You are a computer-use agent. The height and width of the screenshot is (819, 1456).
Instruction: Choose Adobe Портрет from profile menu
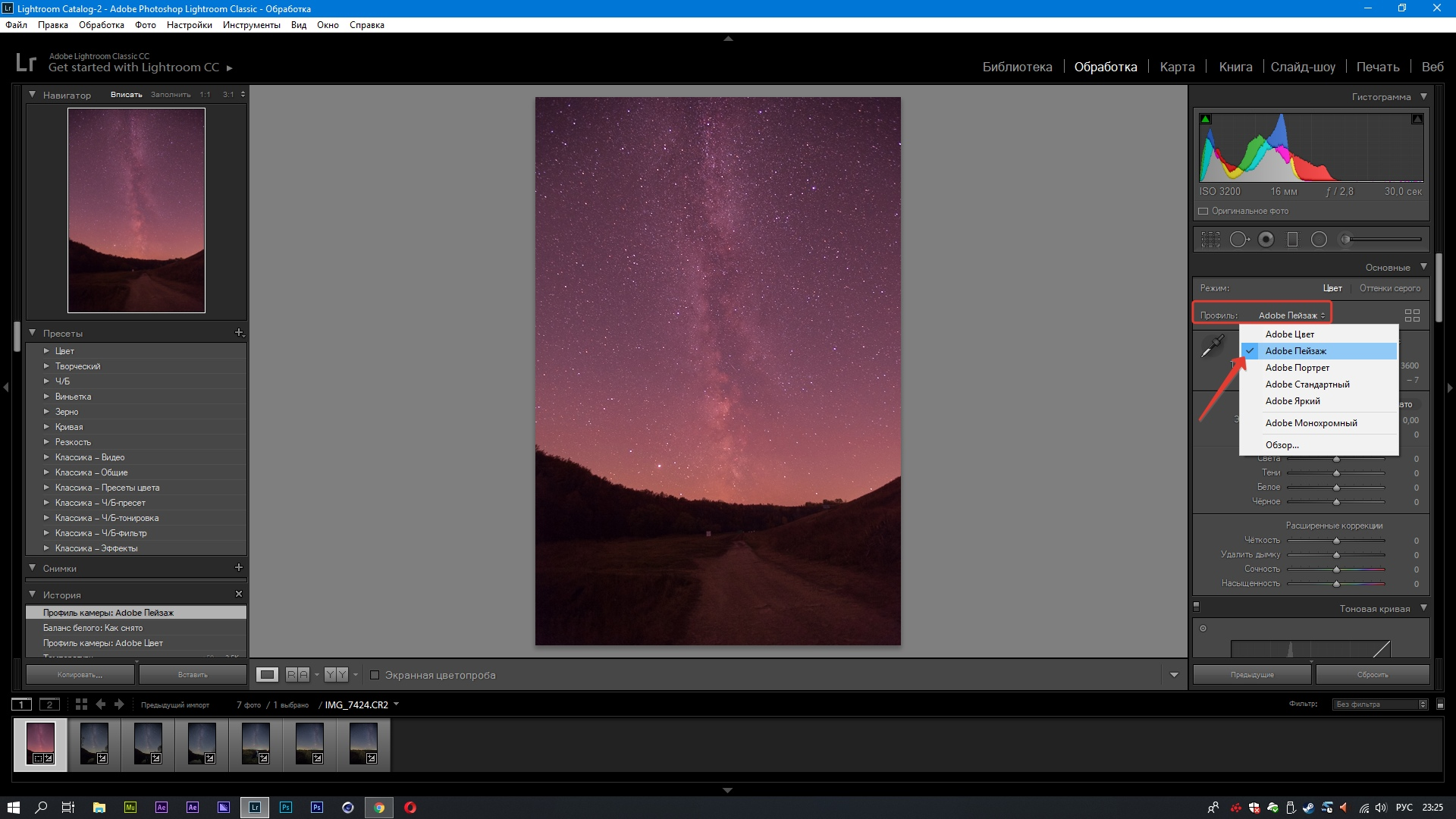(1297, 368)
